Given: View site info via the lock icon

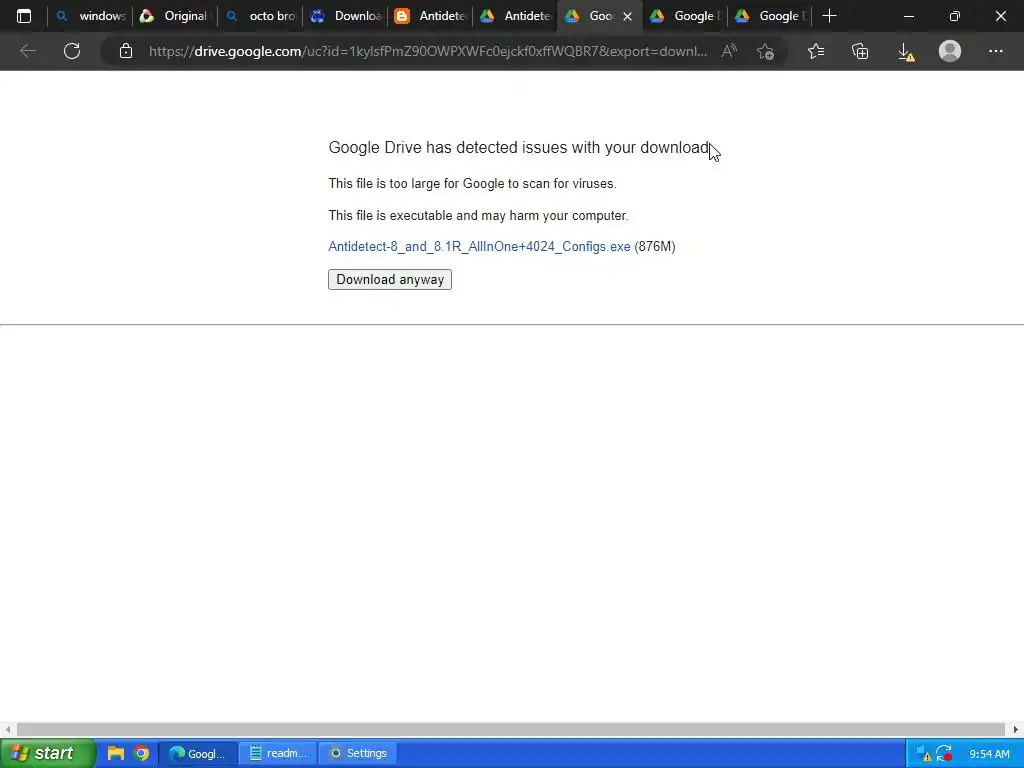Looking at the screenshot, I should click(x=126, y=51).
